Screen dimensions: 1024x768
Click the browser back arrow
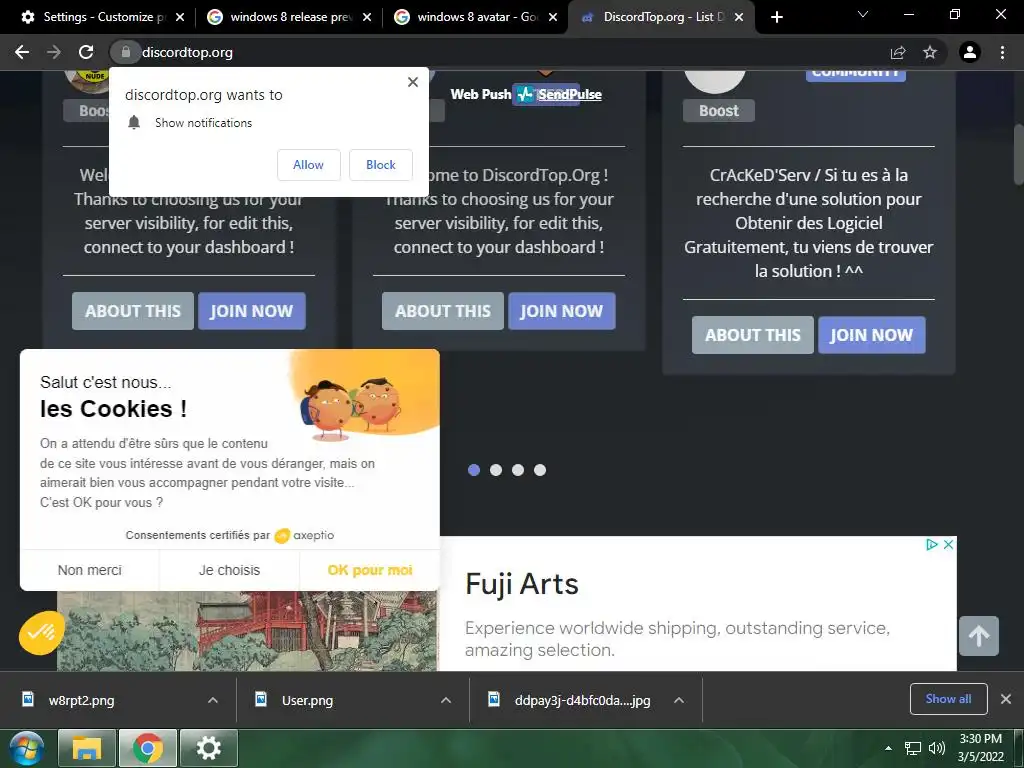(22, 52)
